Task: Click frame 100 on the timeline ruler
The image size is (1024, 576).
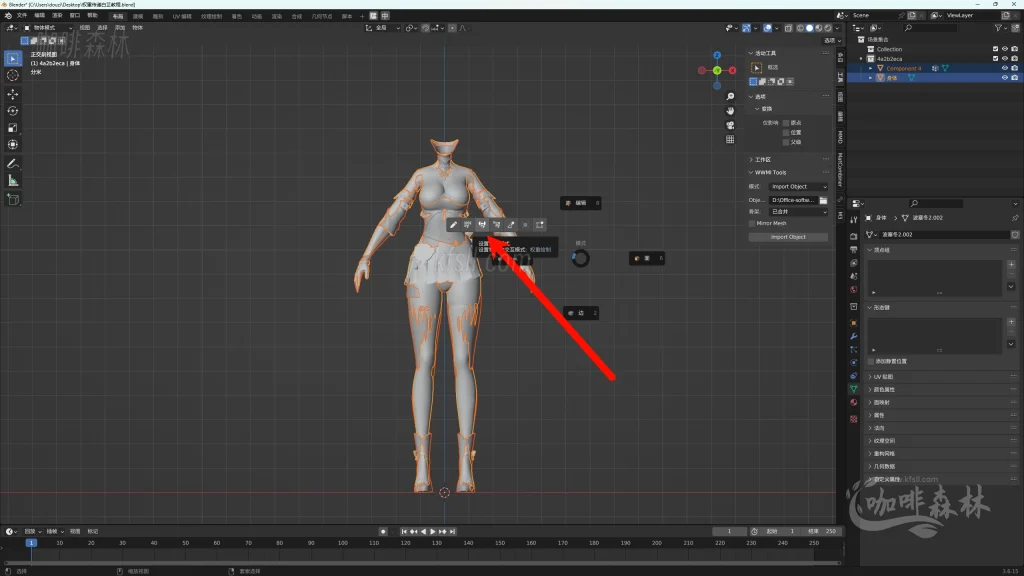Action: pos(342,543)
